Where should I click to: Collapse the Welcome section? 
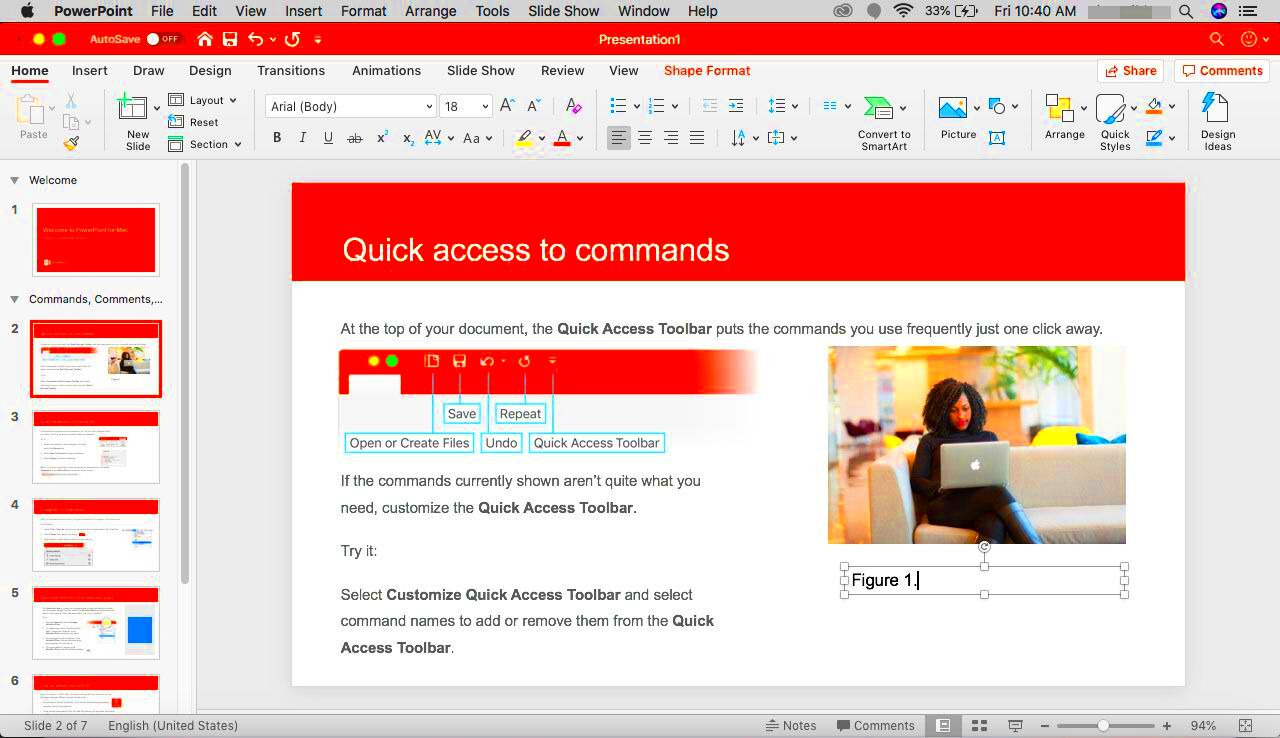click(14, 180)
